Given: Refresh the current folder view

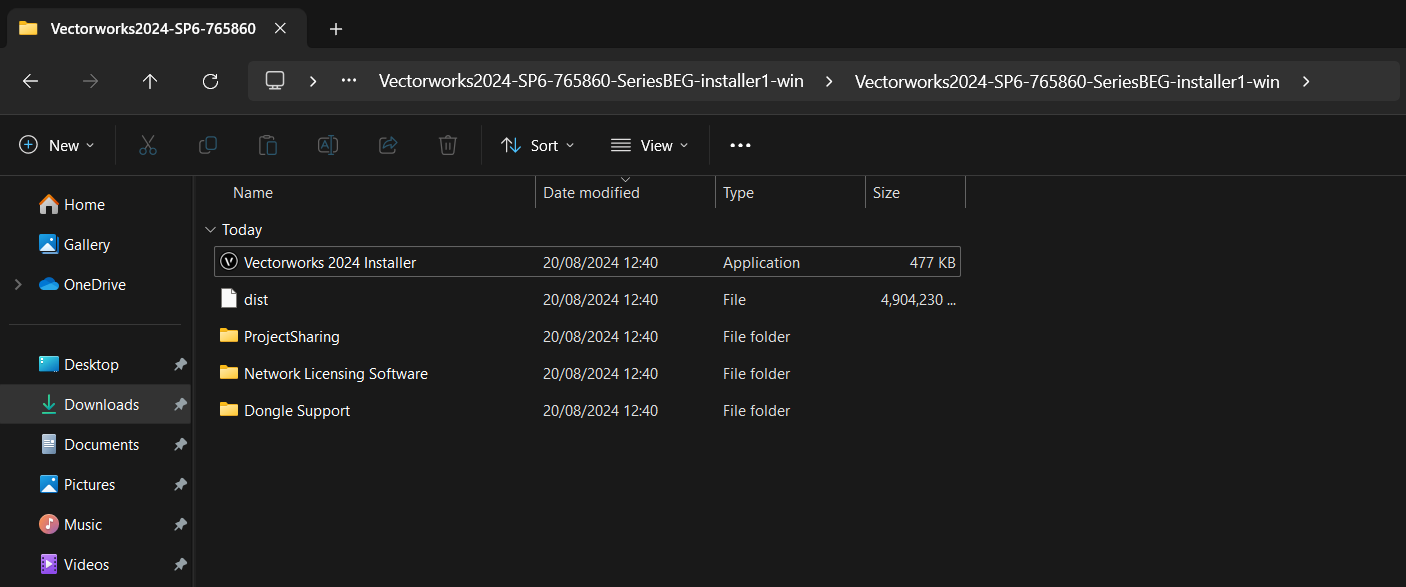Looking at the screenshot, I should pos(210,81).
